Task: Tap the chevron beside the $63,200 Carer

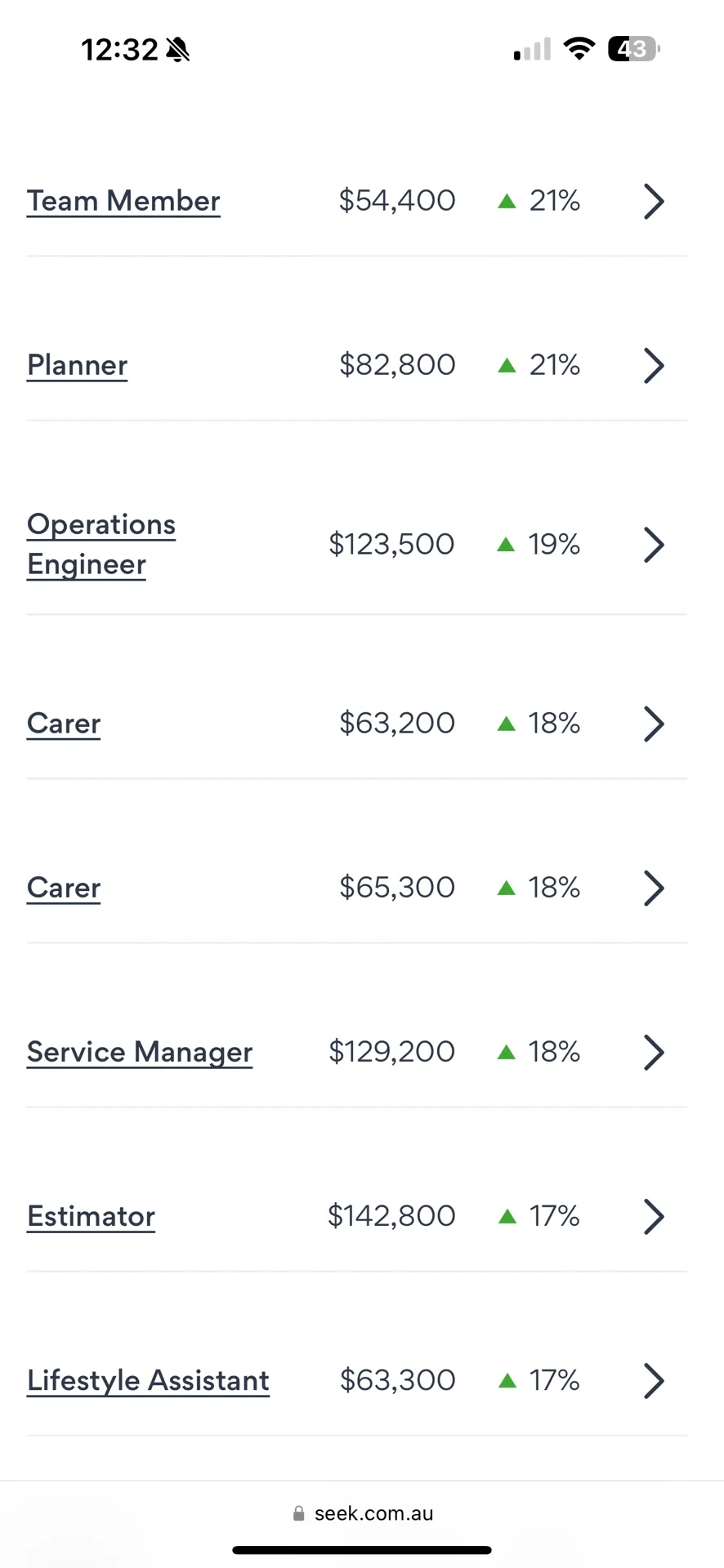Action: tap(654, 724)
